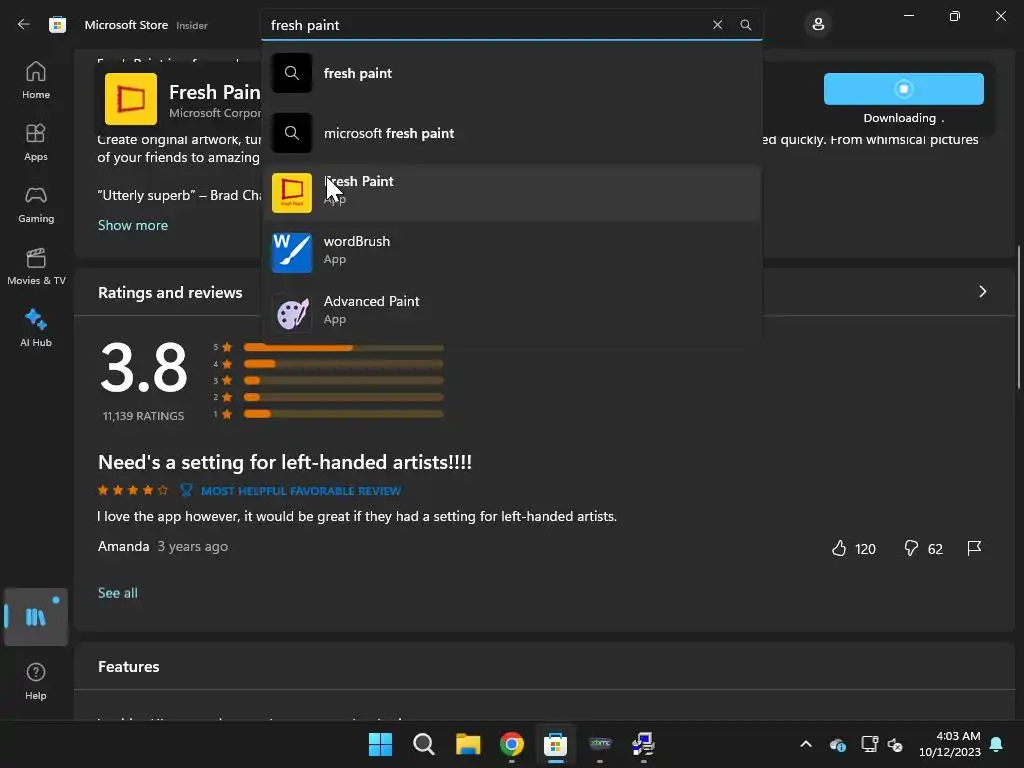Click the 4 star rating bar
Screen dimensions: 1024x768
pyautogui.click(x=344, y=364)
